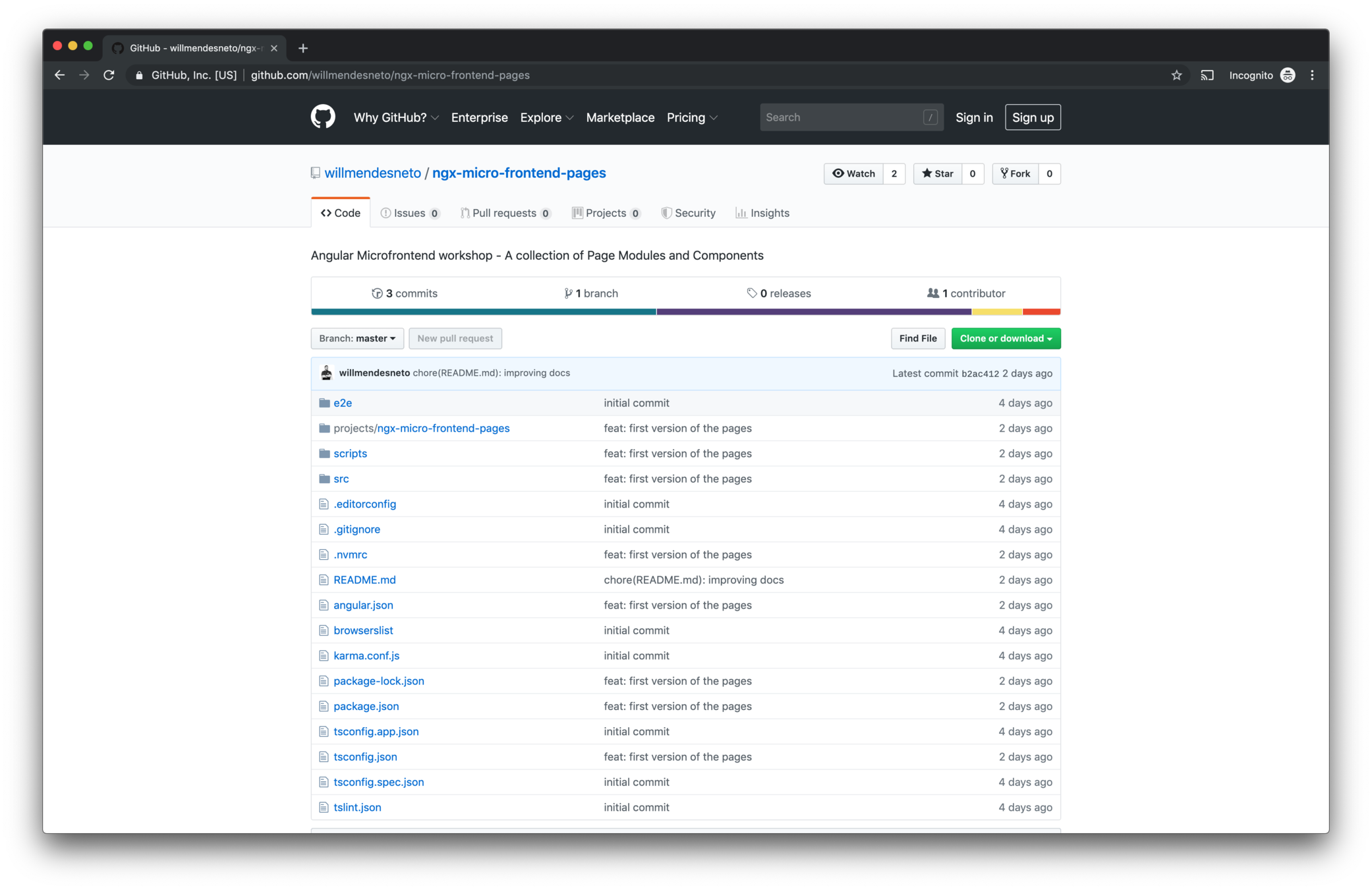The image size is (1372, 890).
Task: Open the Chrome three-dot menu icon
Action: [1312, 75]
